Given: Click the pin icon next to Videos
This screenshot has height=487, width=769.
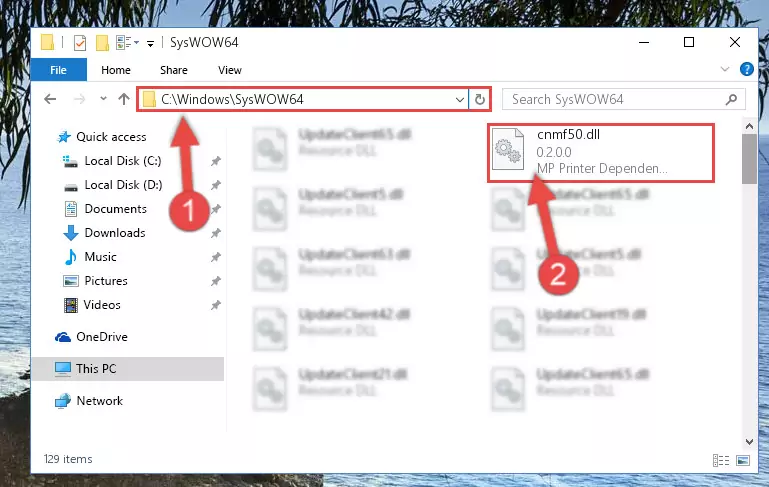Looking at the screenshot, I should click(216, 305).
